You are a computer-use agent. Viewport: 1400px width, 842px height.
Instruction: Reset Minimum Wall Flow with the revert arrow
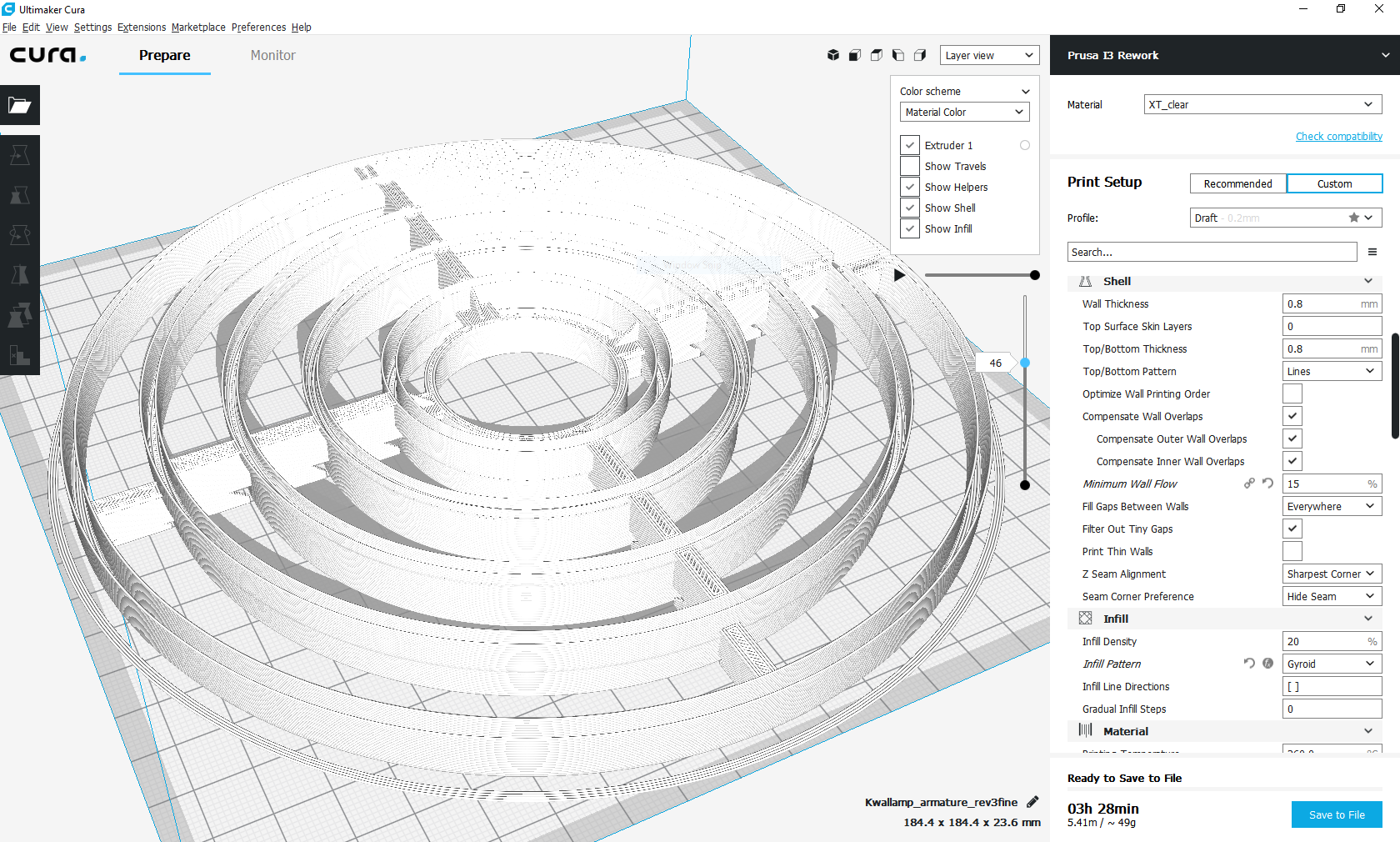click(1267, 484)
